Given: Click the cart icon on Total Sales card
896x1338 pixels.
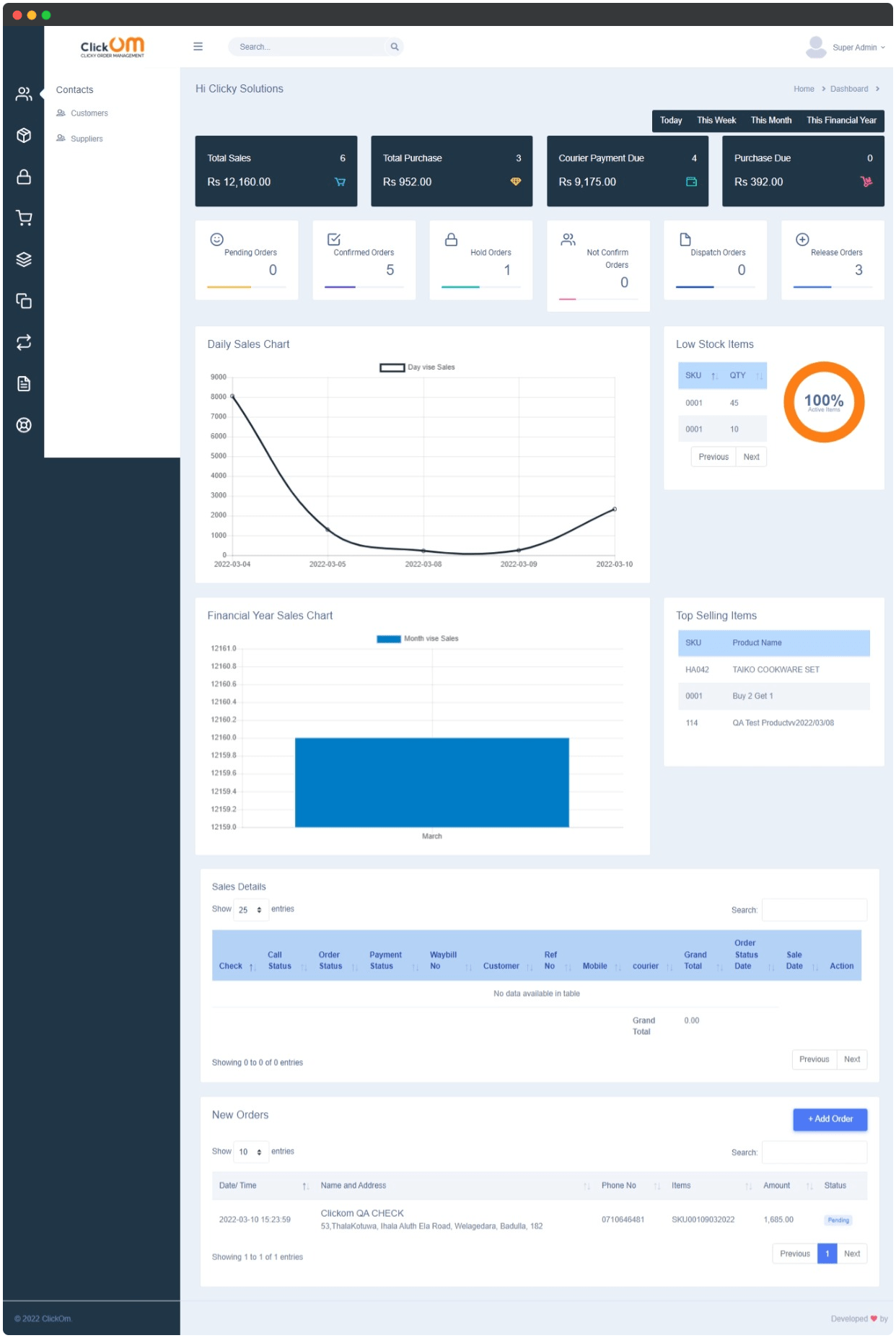Looking at the screenshot, I should [340, 182].
